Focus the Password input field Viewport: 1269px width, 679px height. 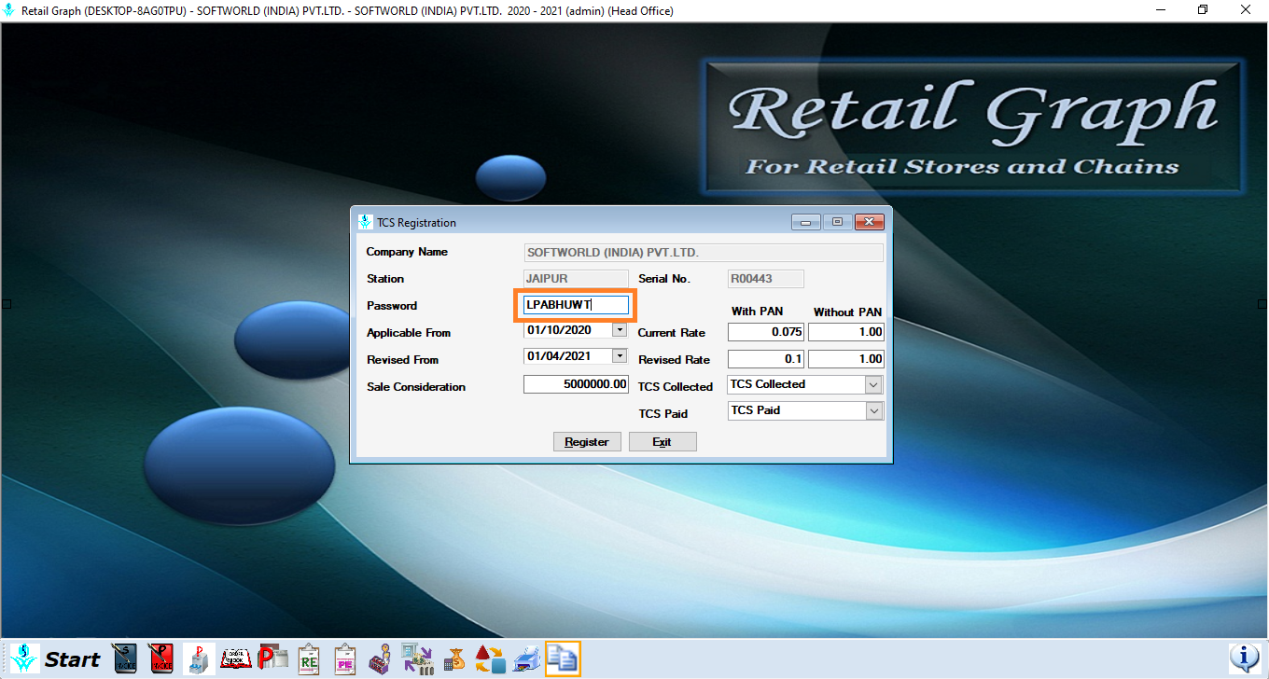tap(576, 305)
